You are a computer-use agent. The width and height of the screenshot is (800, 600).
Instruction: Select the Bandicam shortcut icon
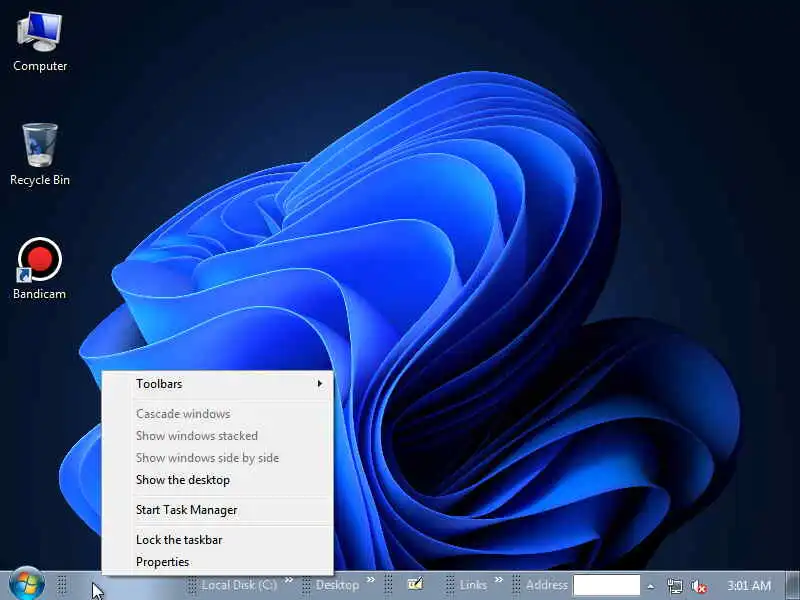[x=39, y=269]
